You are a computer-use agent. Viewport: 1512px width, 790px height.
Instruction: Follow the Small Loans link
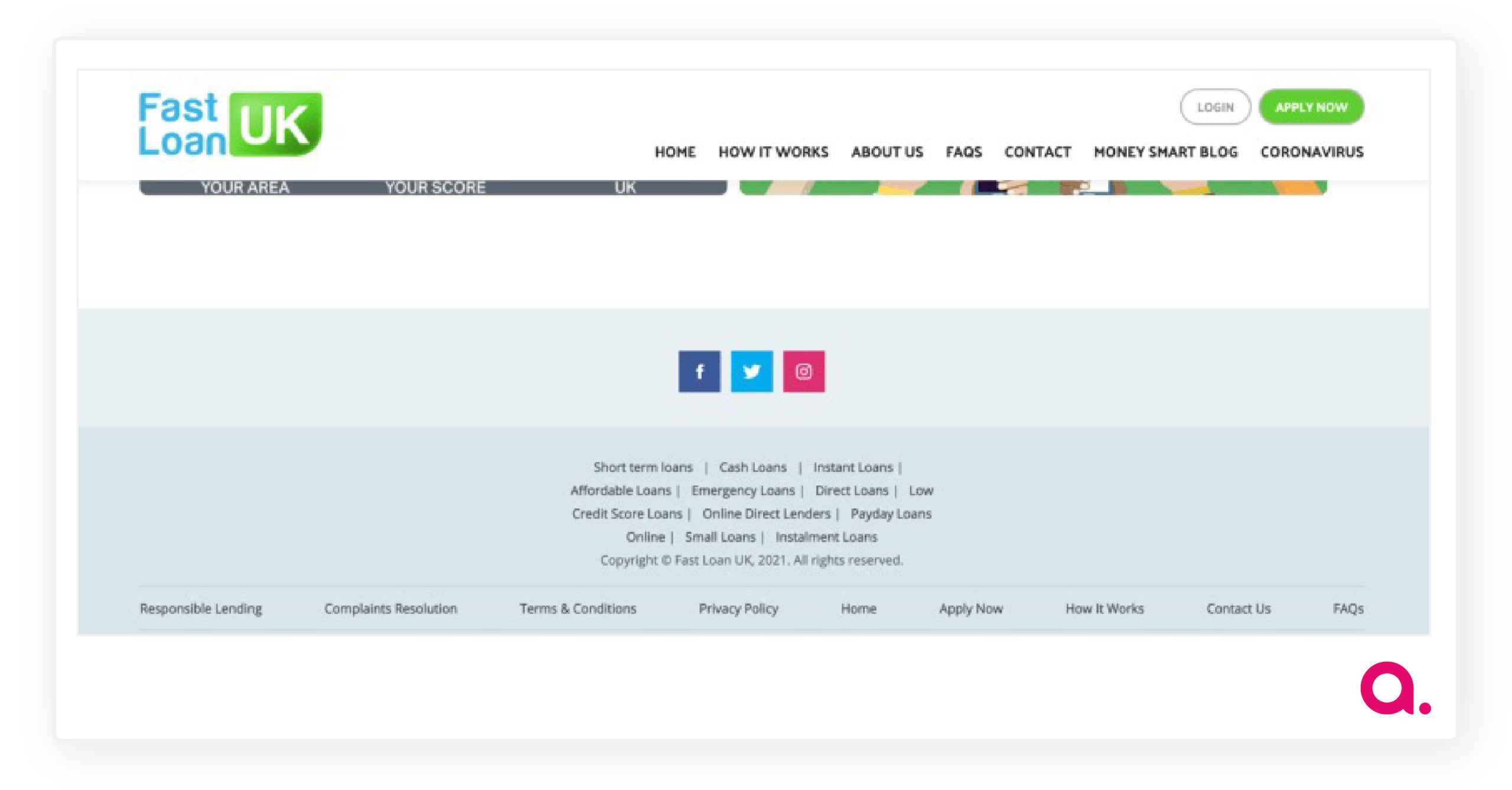(720, 537)
